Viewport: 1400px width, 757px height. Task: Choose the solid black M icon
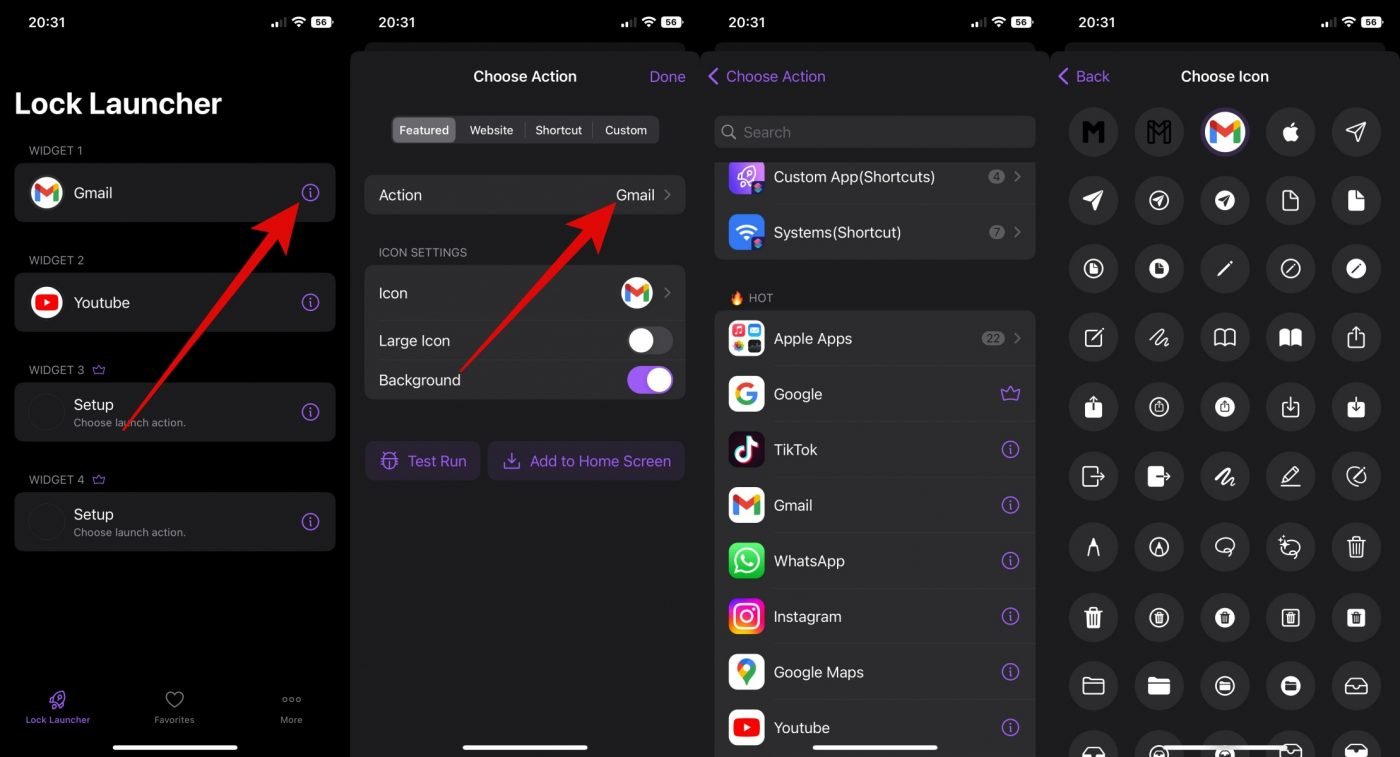(1094, 132)
